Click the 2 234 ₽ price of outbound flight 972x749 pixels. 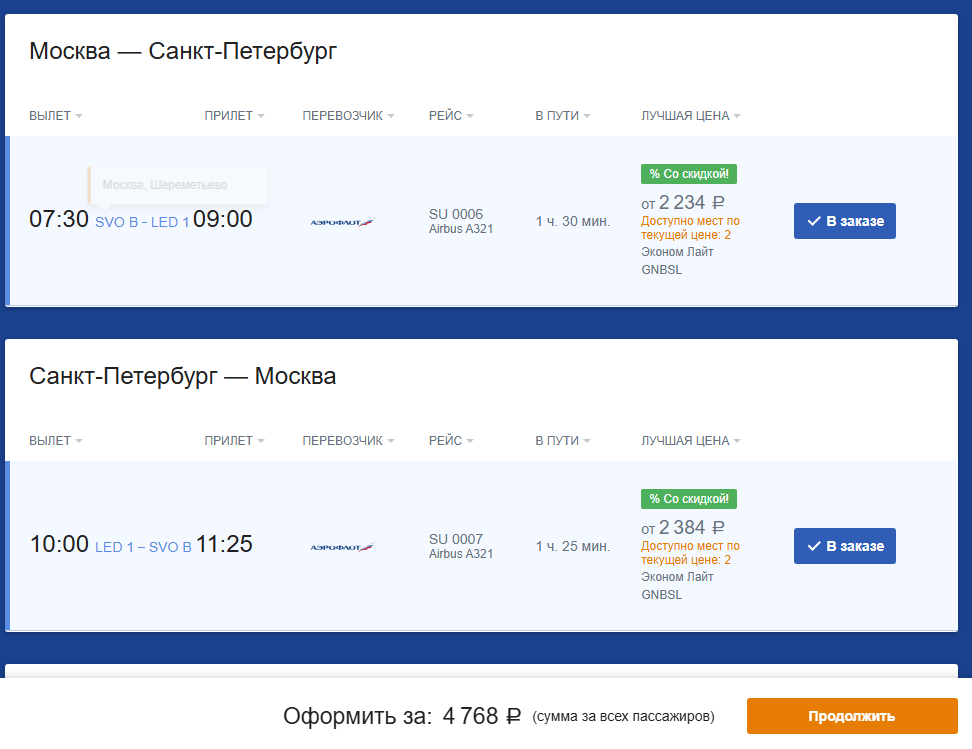691,203
